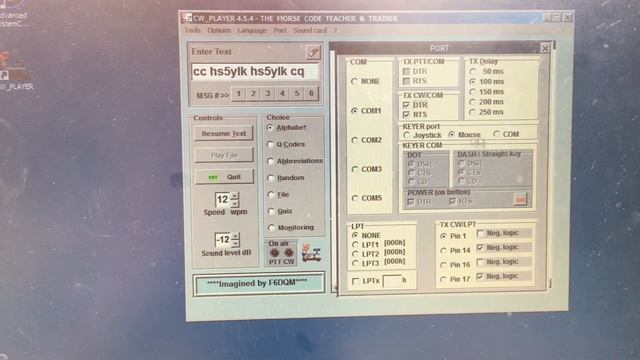Select the Random choice
This screenshot has height=360, width=640.
[286, 178]
